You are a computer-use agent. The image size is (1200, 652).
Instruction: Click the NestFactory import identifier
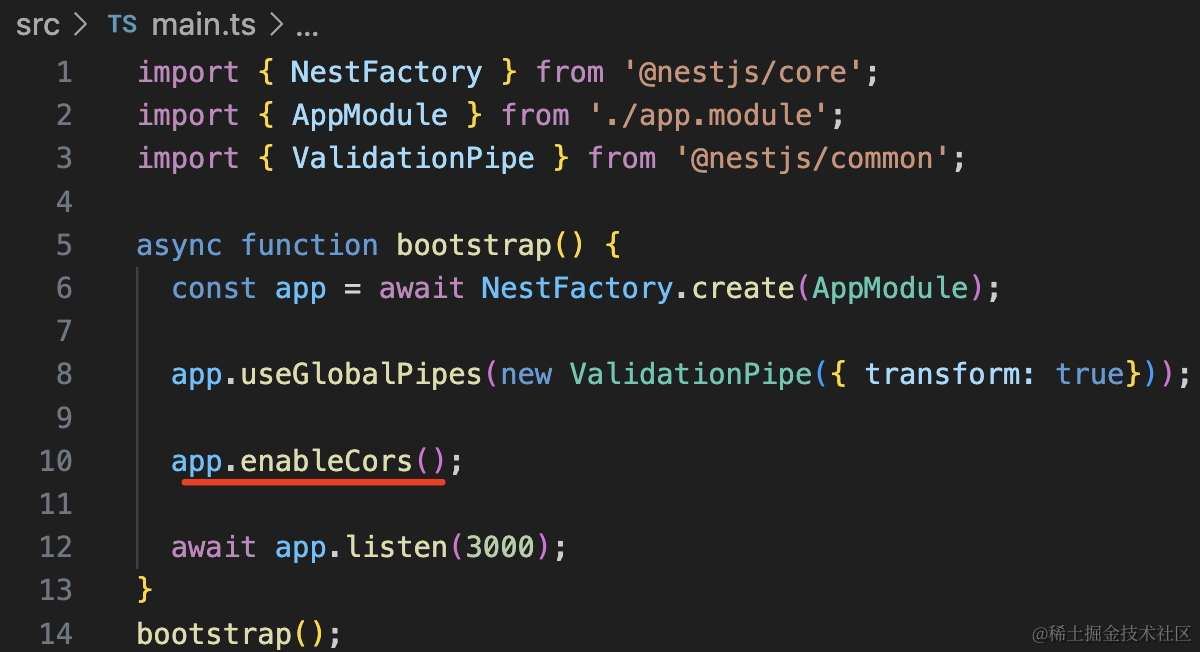click(x=386, y=72)
